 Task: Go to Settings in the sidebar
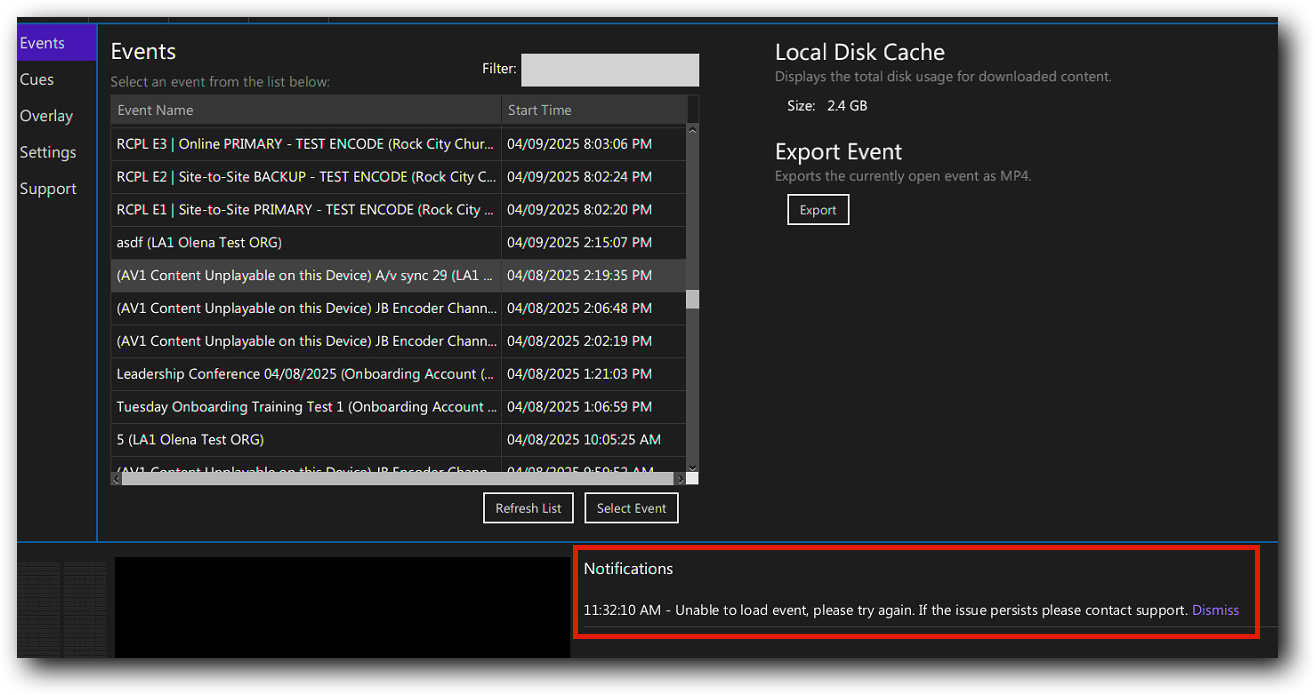pos(48,153)
